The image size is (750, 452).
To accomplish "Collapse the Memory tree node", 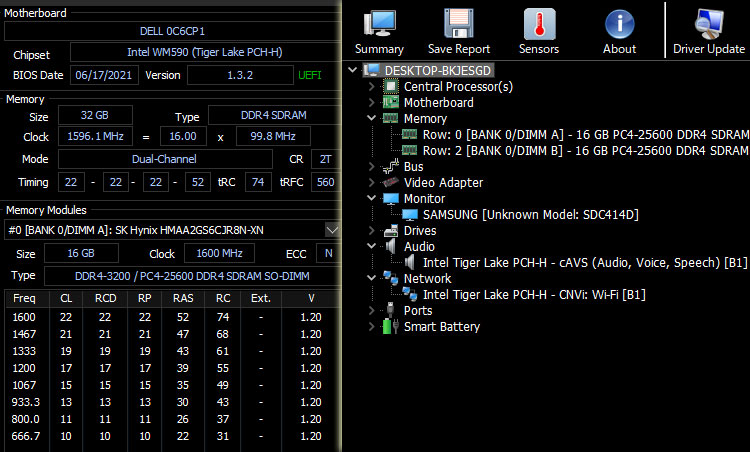I will (372, 119).
